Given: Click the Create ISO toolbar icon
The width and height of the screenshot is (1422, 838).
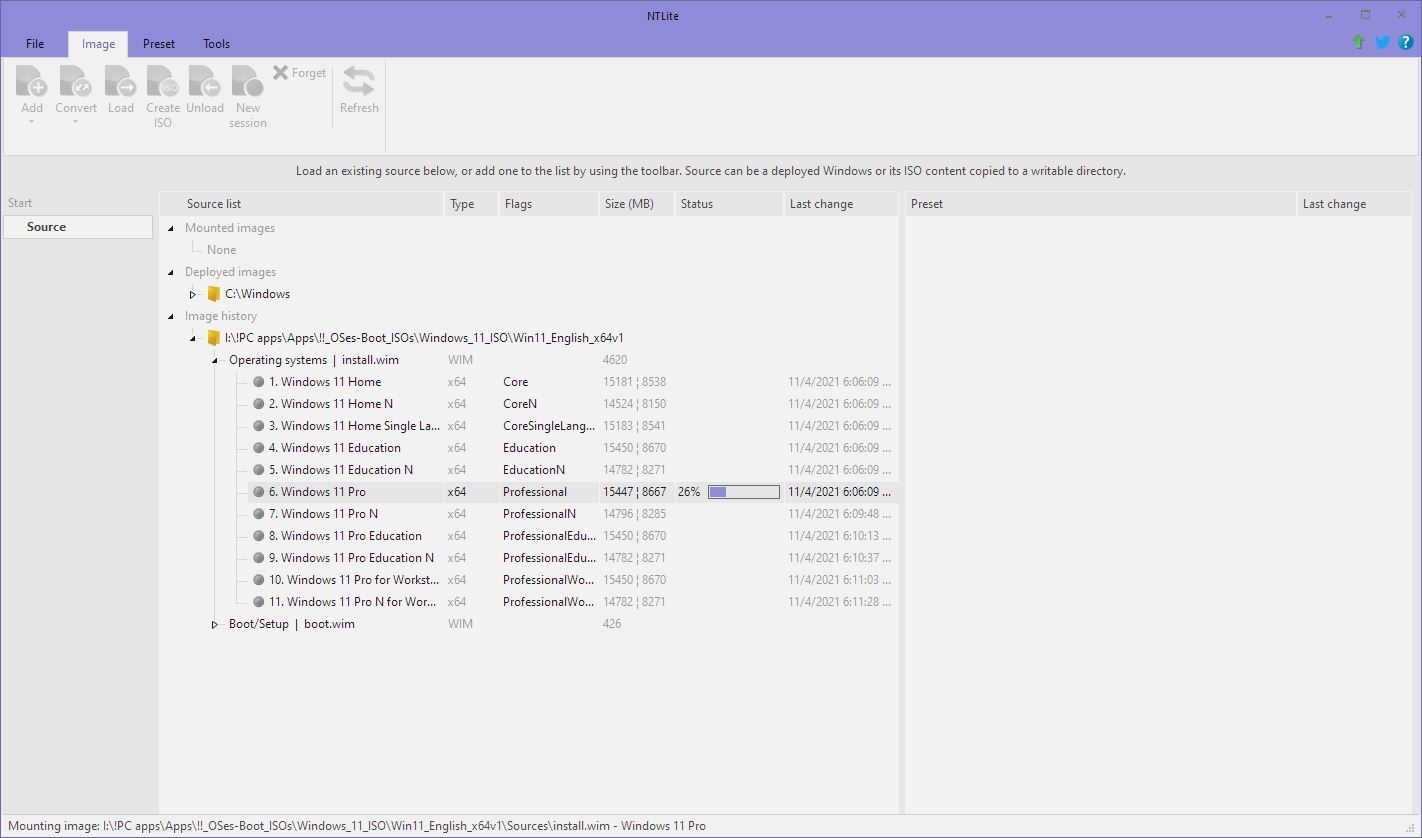Looking at the screenshot, I should (163, 82).
